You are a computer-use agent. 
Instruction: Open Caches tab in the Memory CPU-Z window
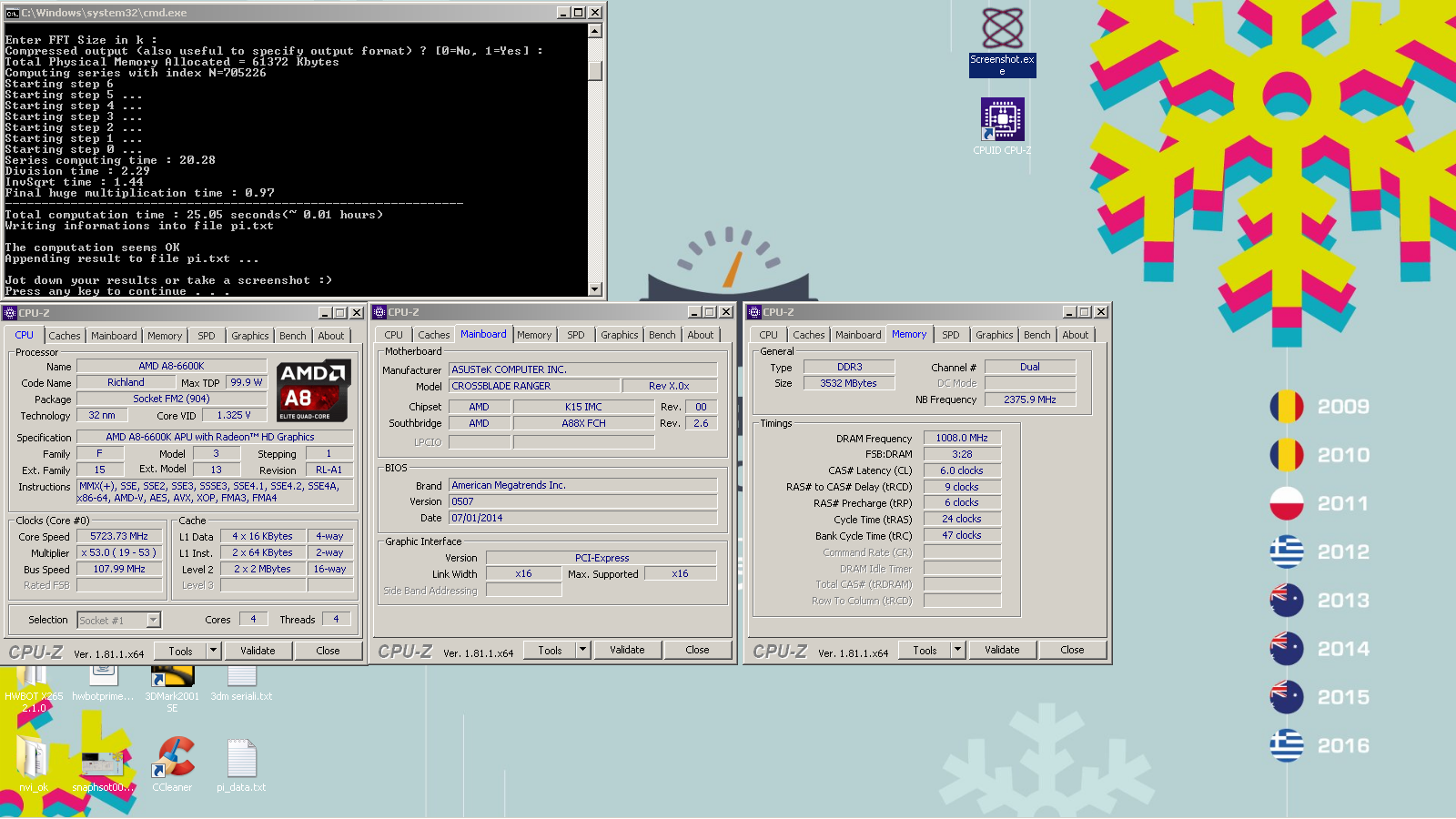click(809, 335)
